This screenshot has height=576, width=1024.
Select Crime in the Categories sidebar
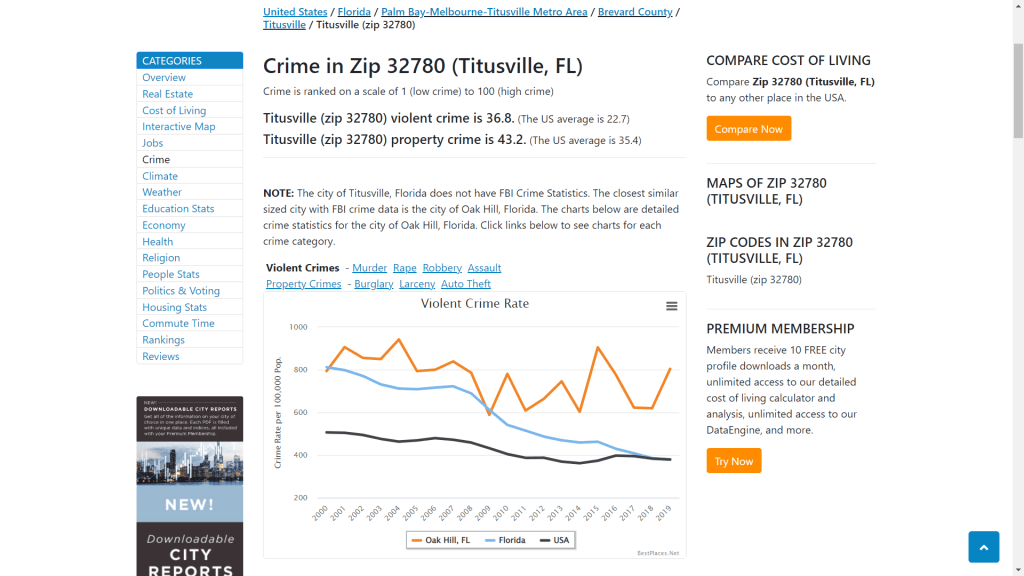(156, 159)
